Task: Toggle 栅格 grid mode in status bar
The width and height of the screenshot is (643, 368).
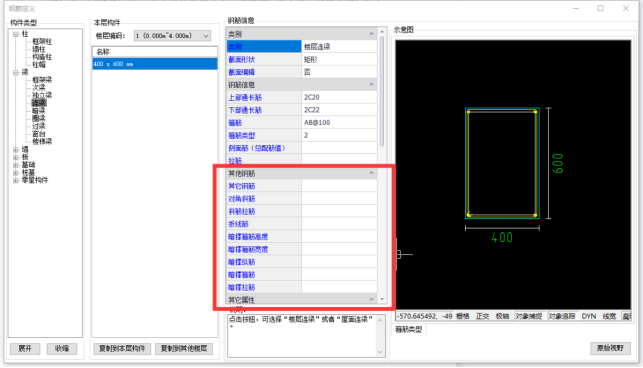Action: point(463,316)
